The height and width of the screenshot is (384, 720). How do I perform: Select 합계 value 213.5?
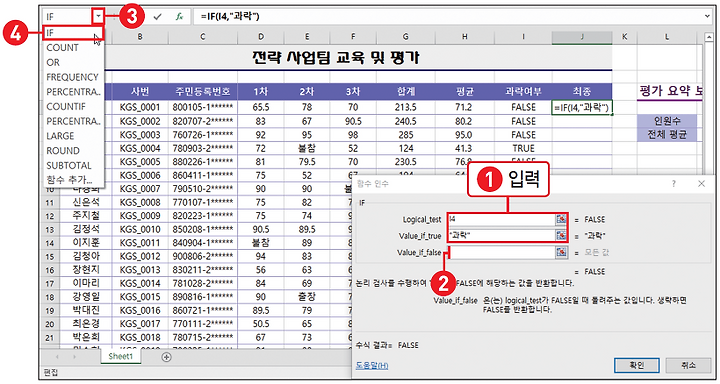pyautogui.click(x=405, y=107)
